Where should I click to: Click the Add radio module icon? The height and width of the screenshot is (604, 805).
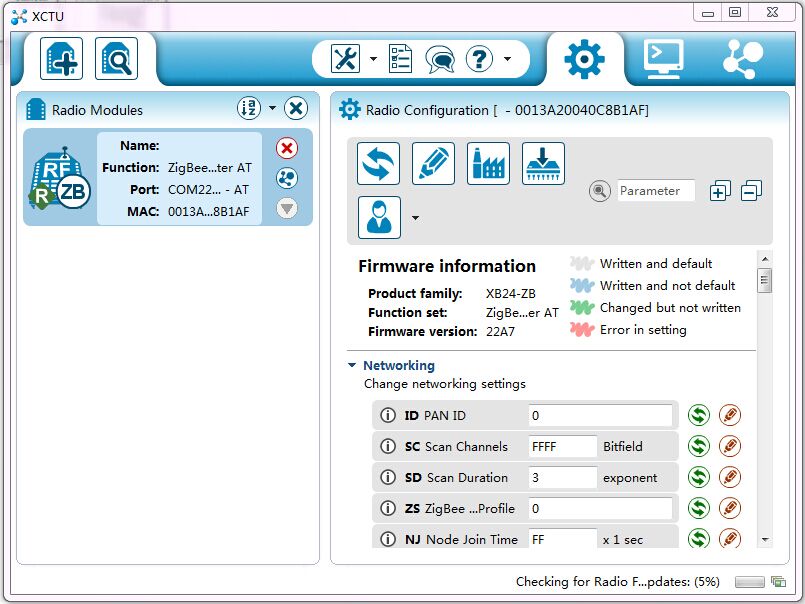coord(62,59)
